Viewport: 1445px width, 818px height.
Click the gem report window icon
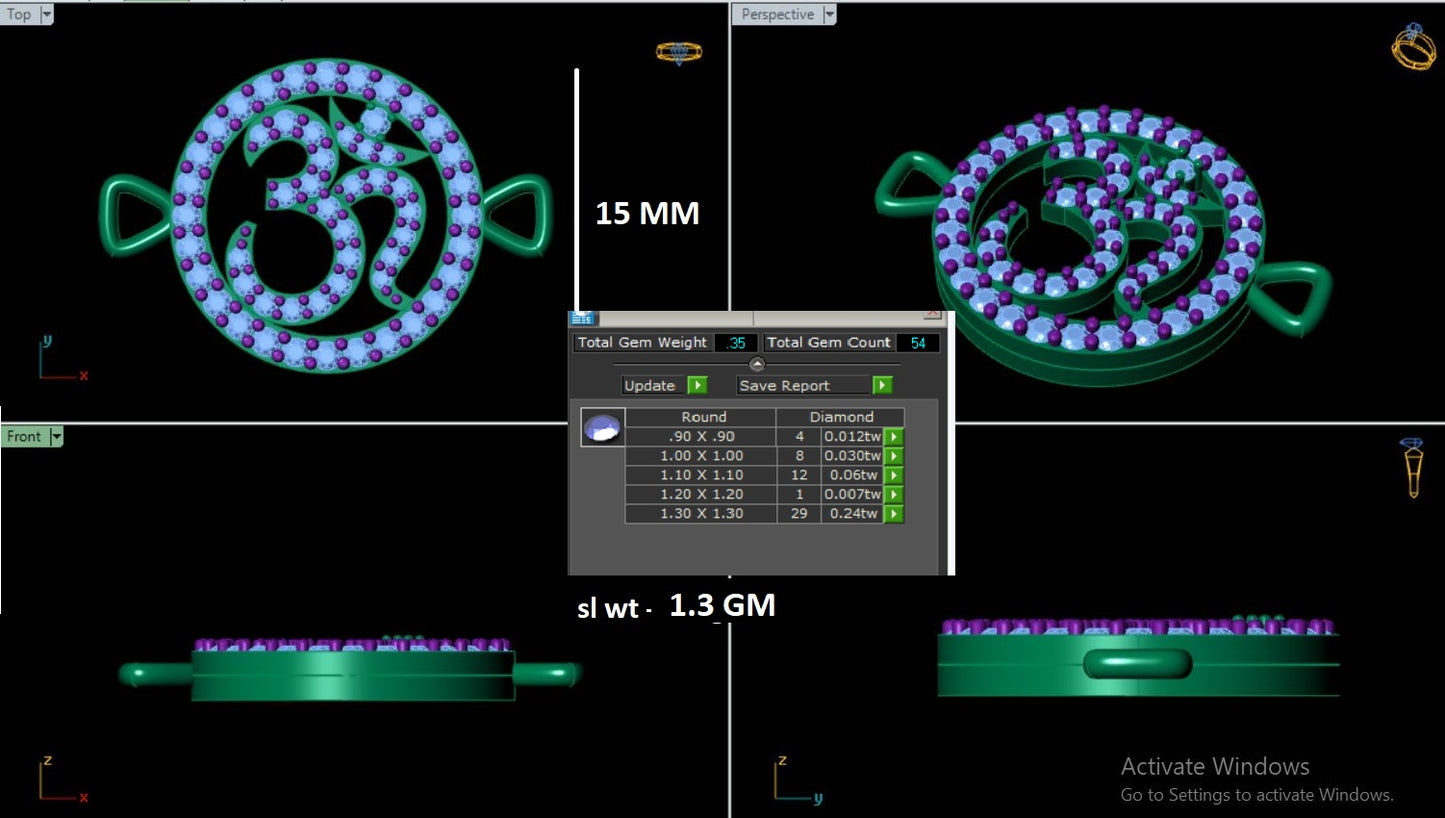[x=582, y=318]
